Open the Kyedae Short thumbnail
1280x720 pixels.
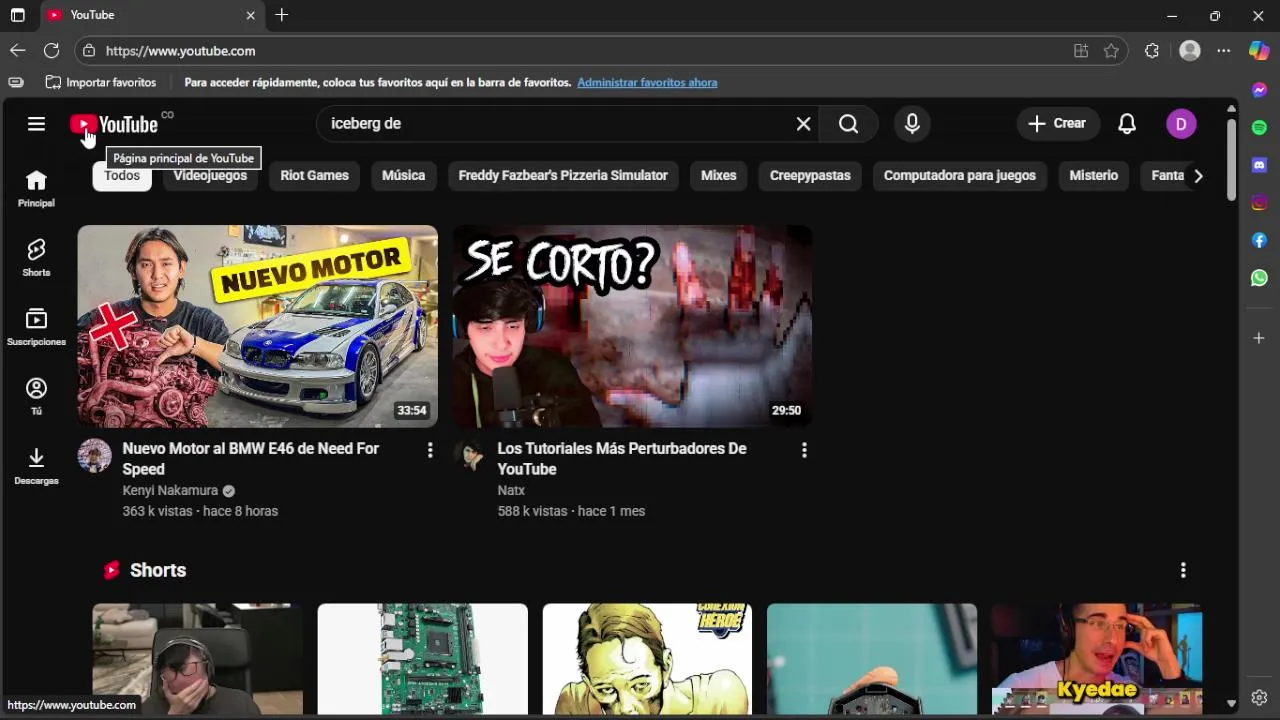click(1097, 659)
